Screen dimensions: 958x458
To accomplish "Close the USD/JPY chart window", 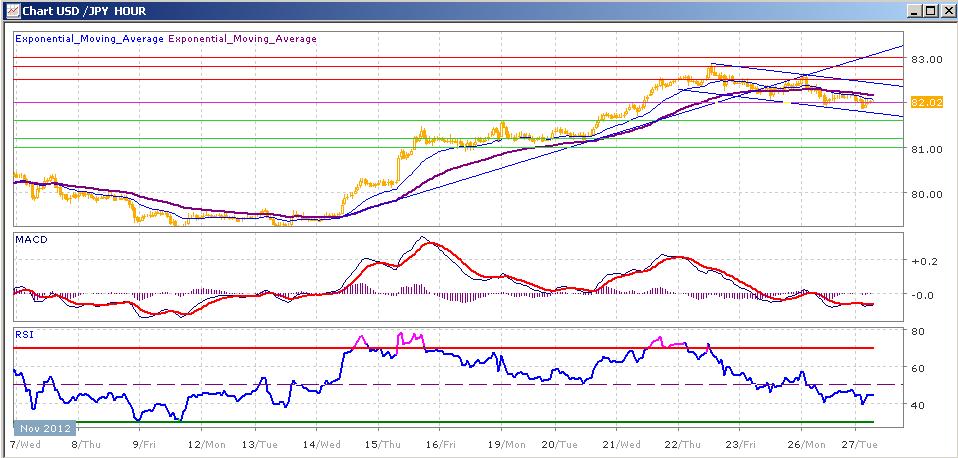I will pyautogui.click(x=947, y=10).
